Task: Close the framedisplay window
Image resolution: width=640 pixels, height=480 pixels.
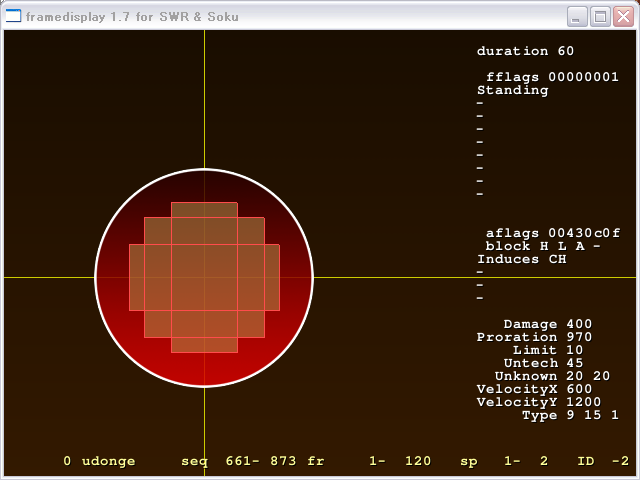Action: [x=622, y=16]
